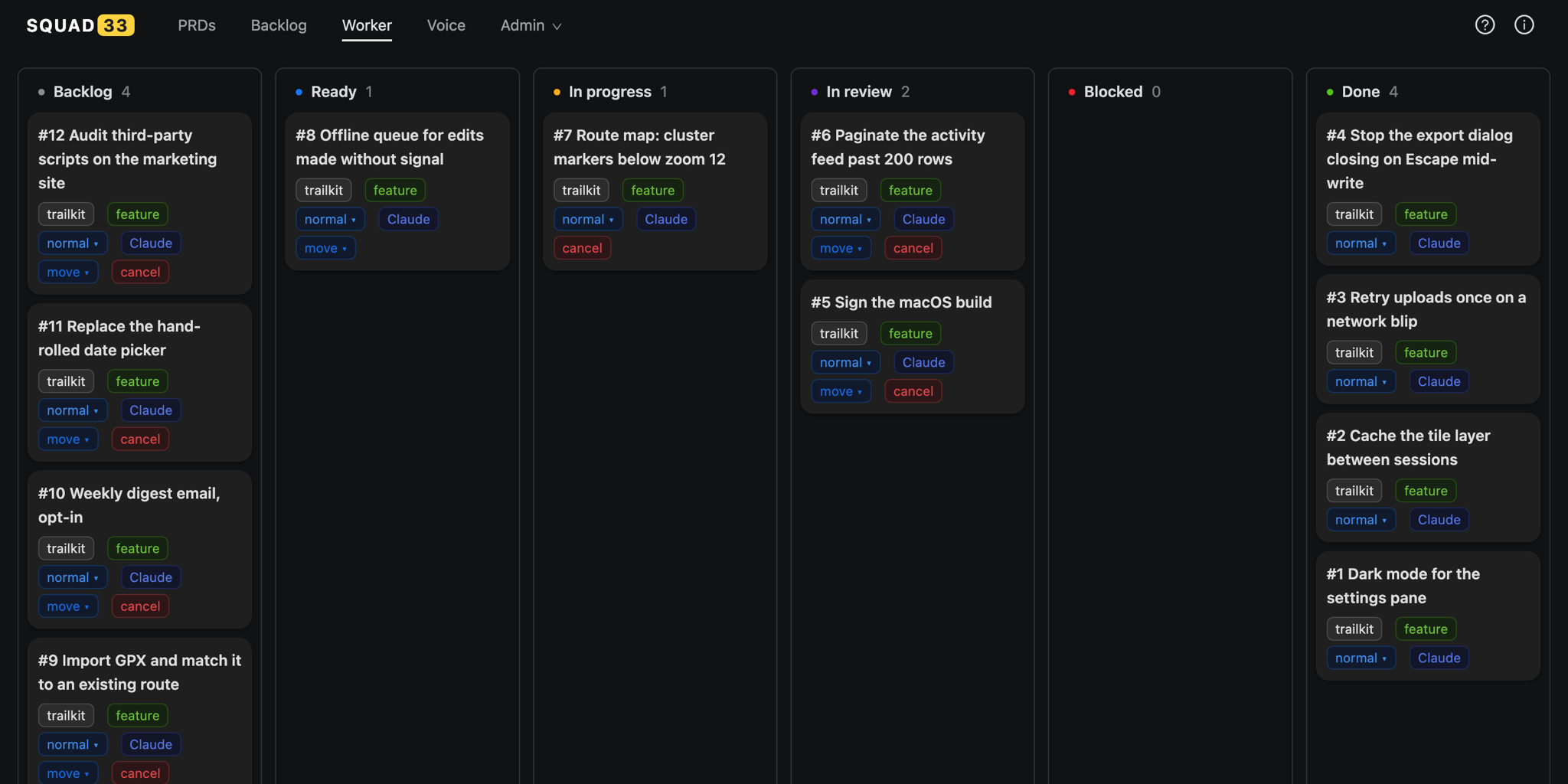Switch to the Backlog tab
Screen dimensions: 1568x784
coord(279,25)
